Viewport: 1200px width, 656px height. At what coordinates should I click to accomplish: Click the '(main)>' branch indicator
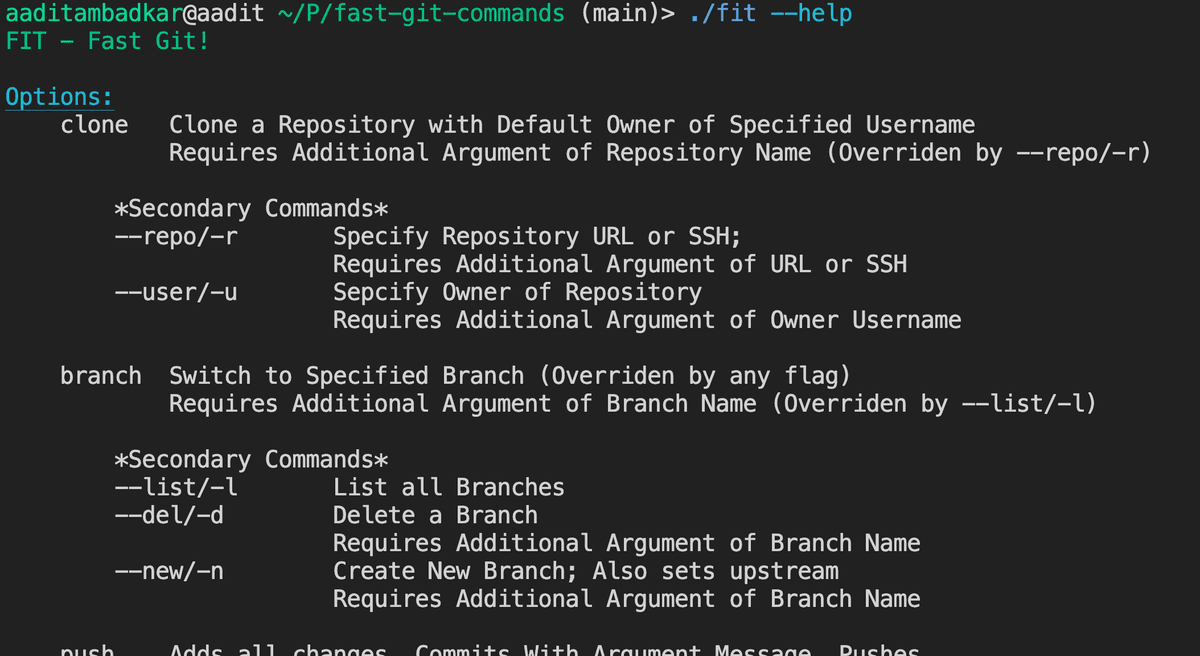[x=626, y=15]
